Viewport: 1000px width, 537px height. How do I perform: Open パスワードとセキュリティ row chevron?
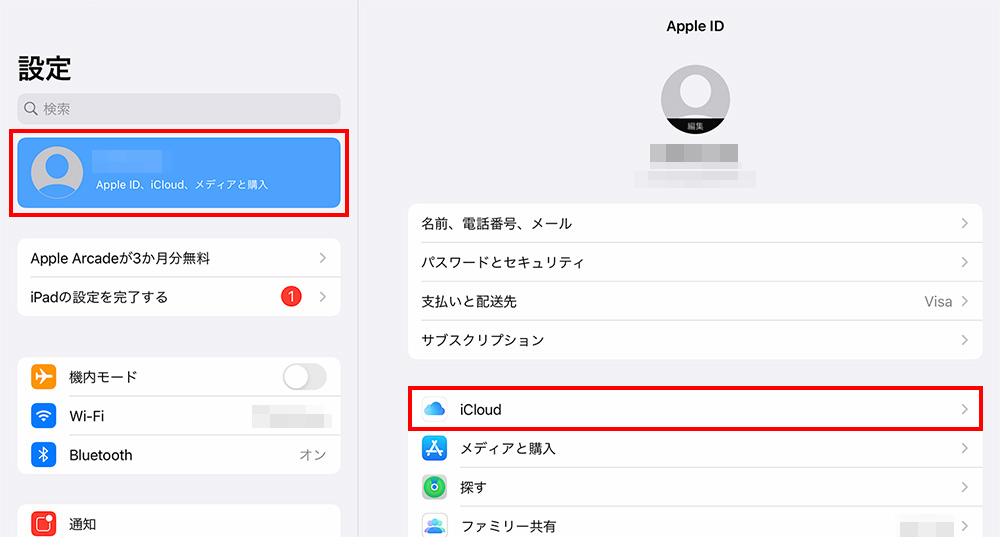(x=964, y=262)
